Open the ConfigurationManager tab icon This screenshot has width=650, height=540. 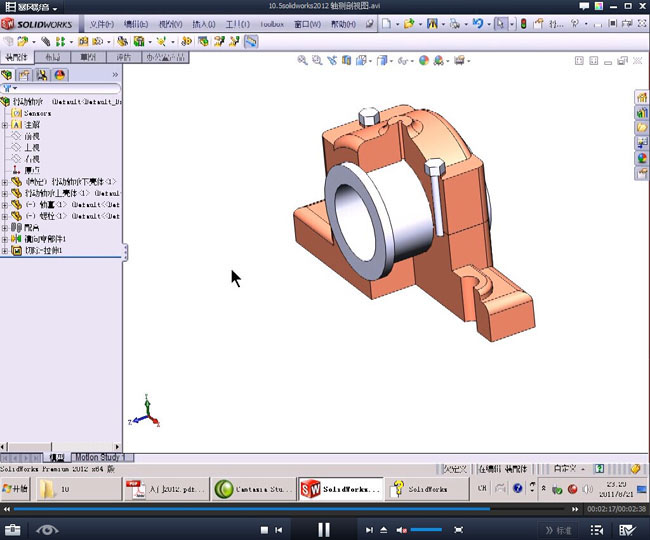(42, 75)
